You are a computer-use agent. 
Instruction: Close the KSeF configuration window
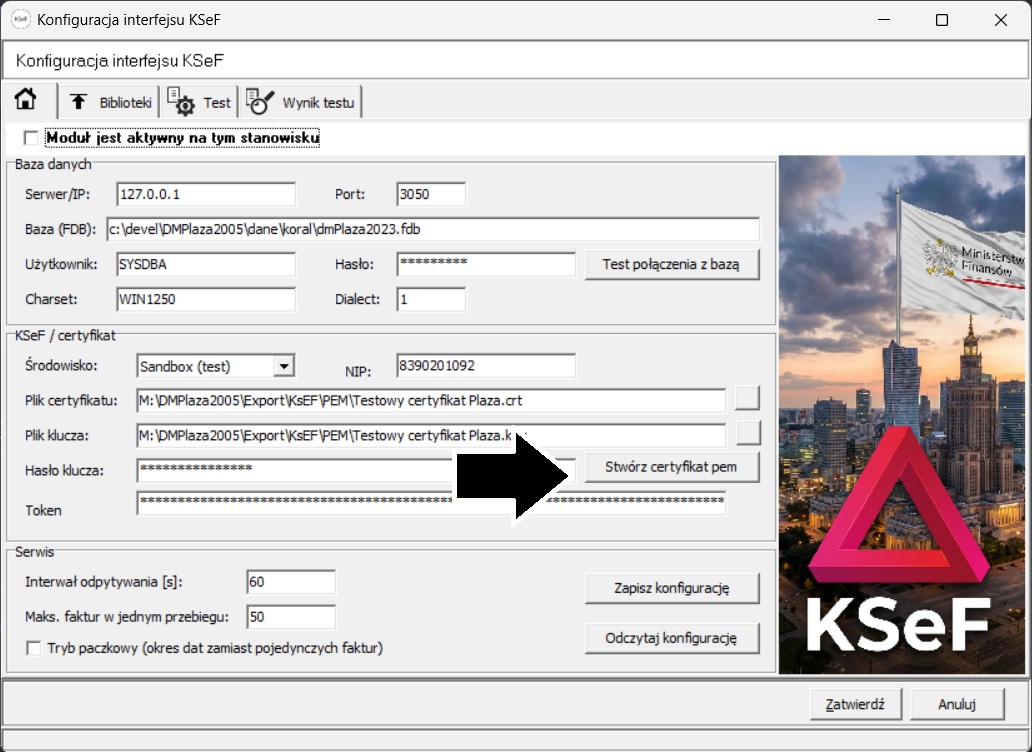pyautogui.click(x=1000, y=20)
